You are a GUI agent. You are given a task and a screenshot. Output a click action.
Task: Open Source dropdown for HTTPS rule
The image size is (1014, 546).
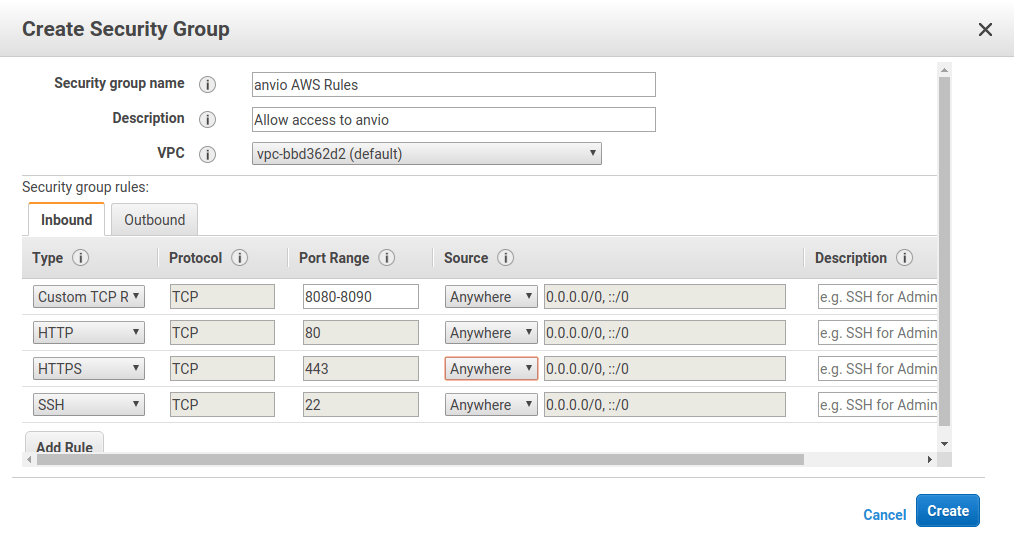tap(491, 369)
